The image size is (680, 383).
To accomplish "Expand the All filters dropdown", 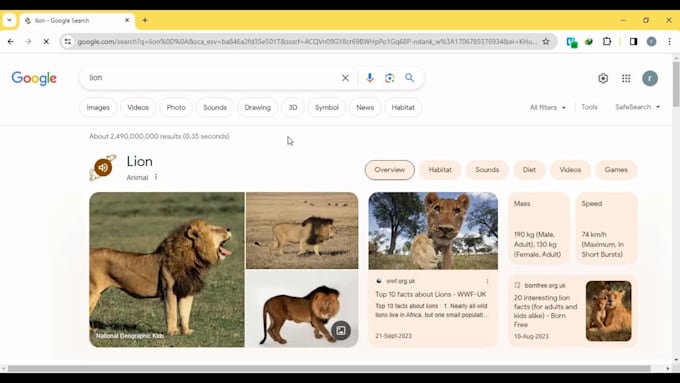I will pyautogui.click(x=547, y=108).
